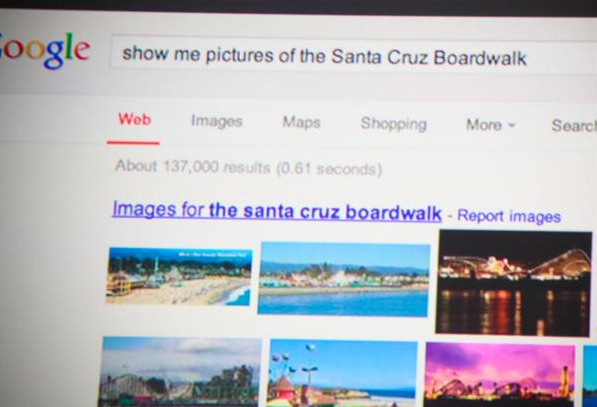Open the thumbnail with lamp post and red roof
Viewport: 597px width, 407px height.
(x=342, y=373)
